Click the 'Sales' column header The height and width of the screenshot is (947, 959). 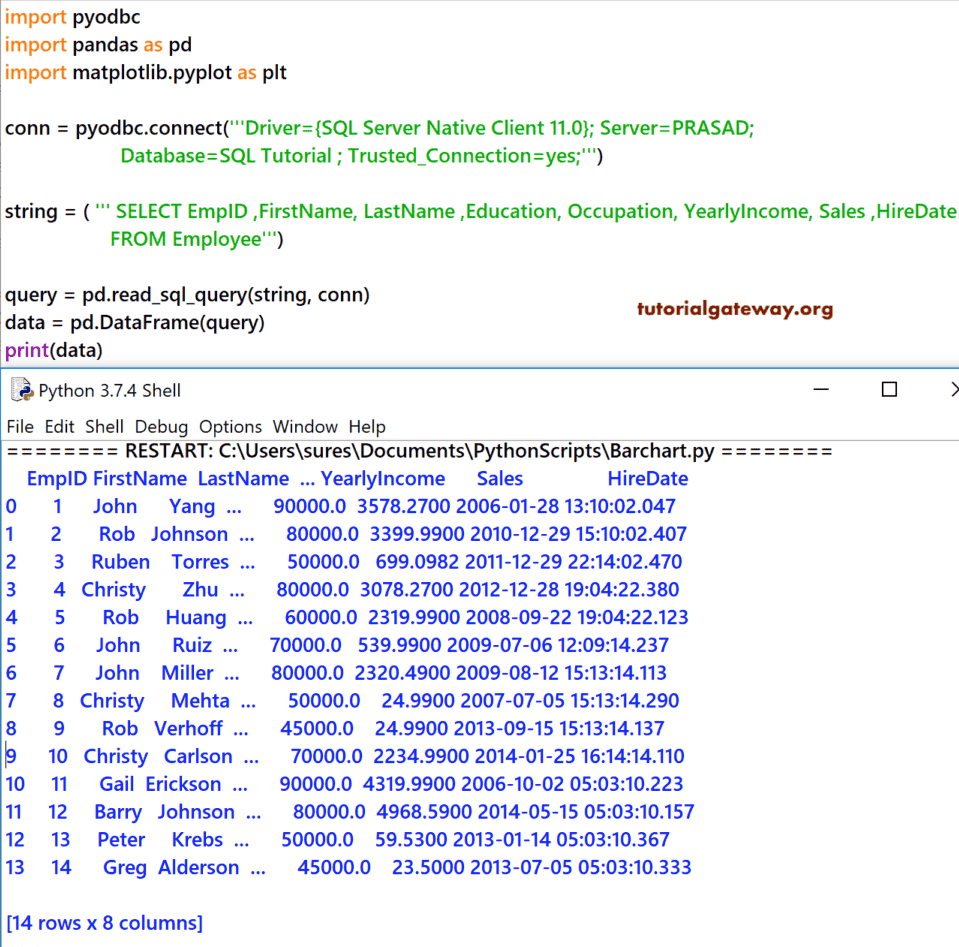click(500, 478)
